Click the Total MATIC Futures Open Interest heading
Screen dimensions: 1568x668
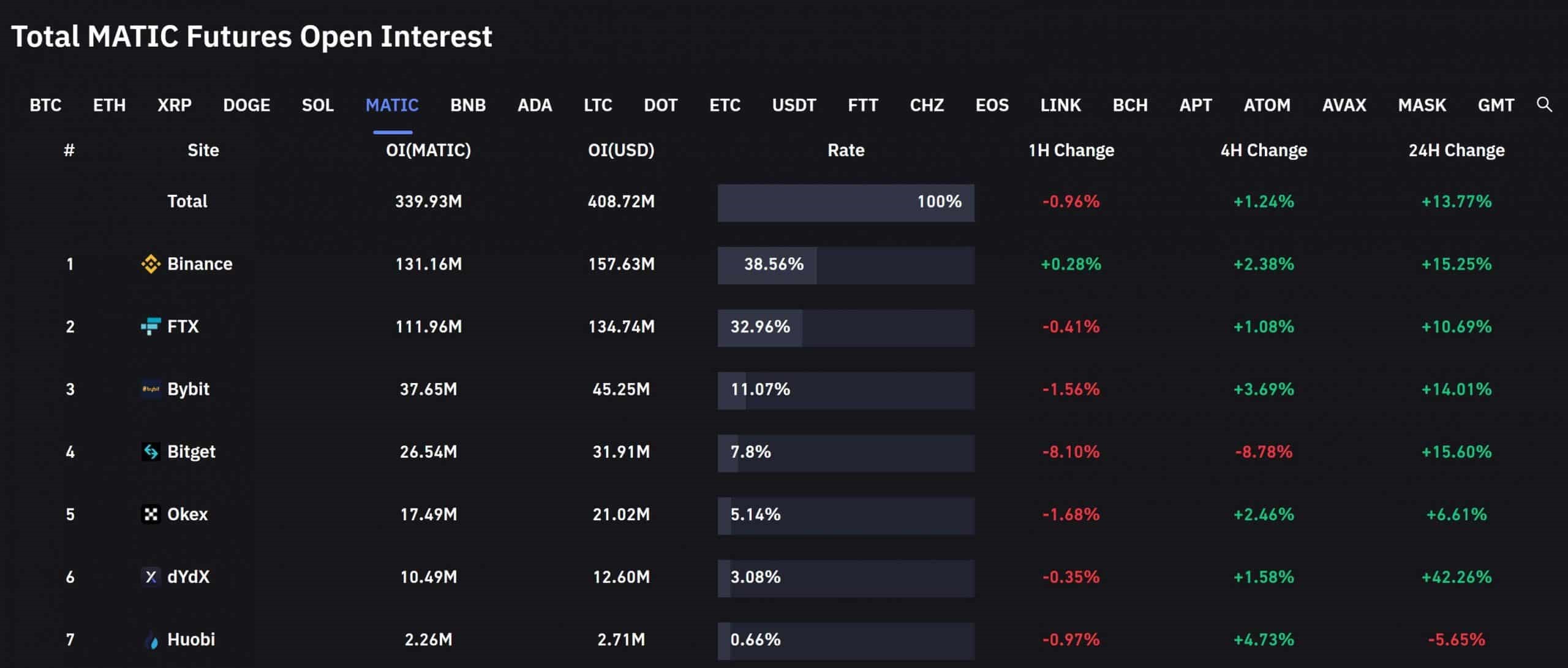(251, 36)
